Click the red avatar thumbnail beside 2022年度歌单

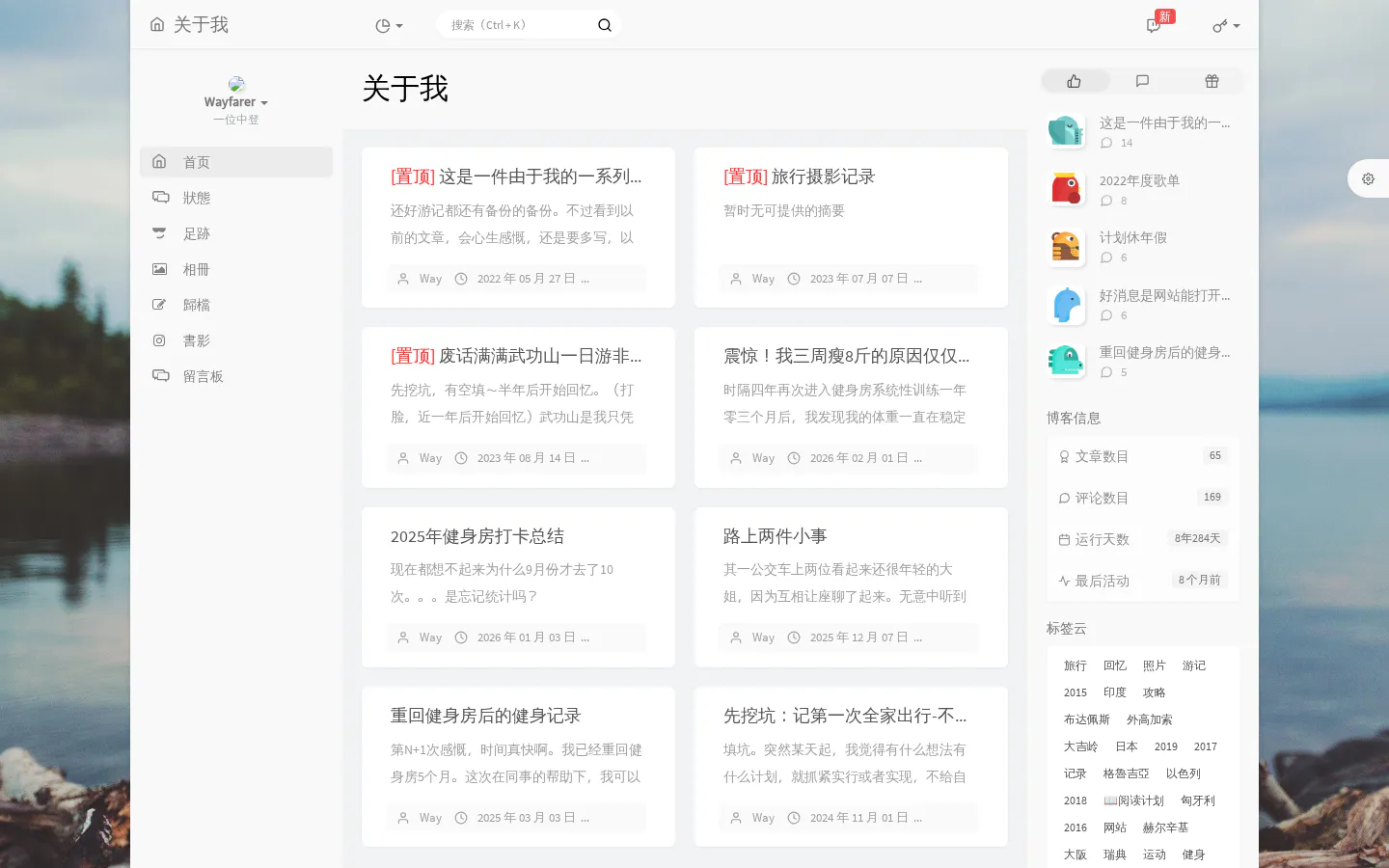(x=1067, y=188)
